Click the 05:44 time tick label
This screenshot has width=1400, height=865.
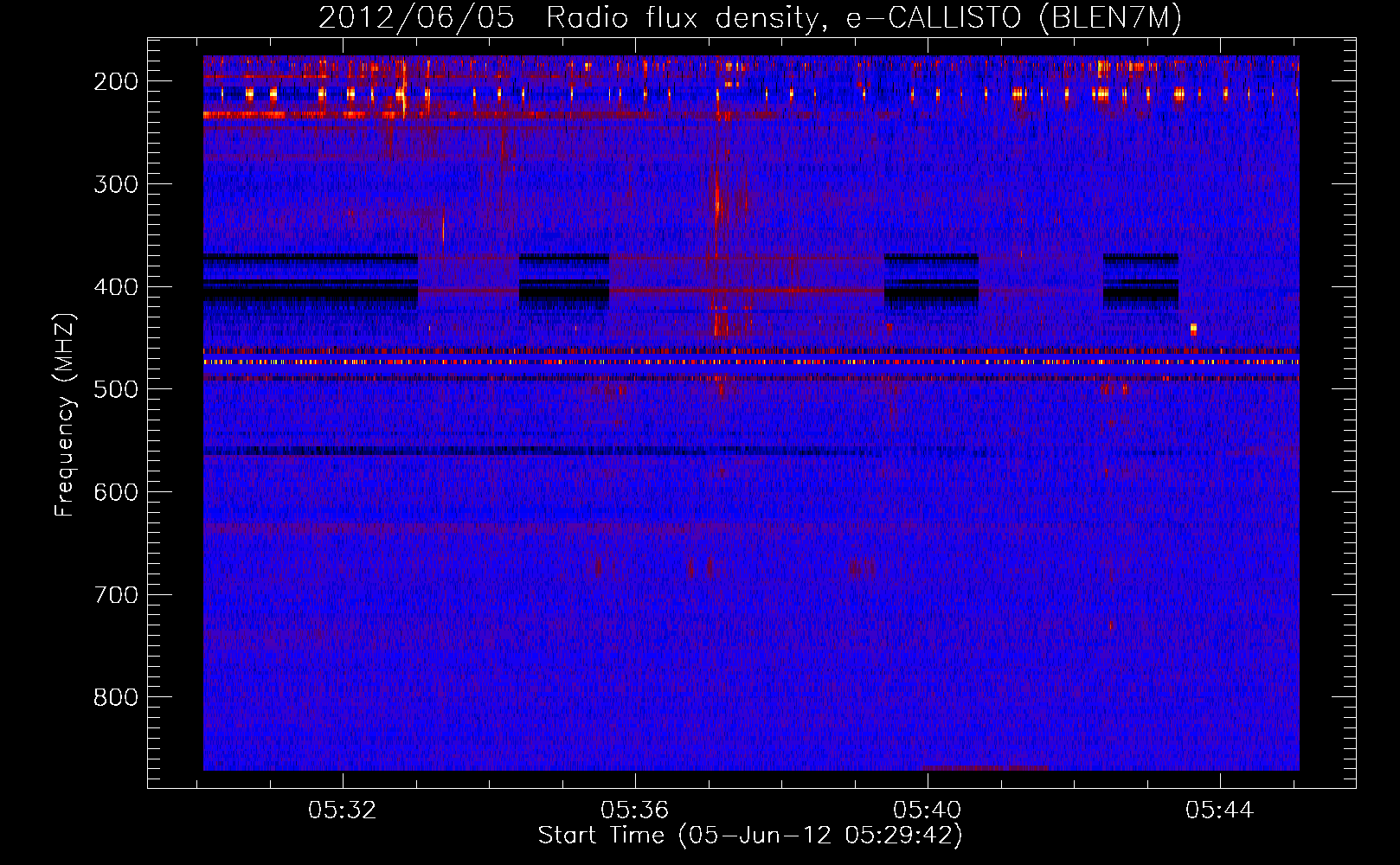[1220, 811]
